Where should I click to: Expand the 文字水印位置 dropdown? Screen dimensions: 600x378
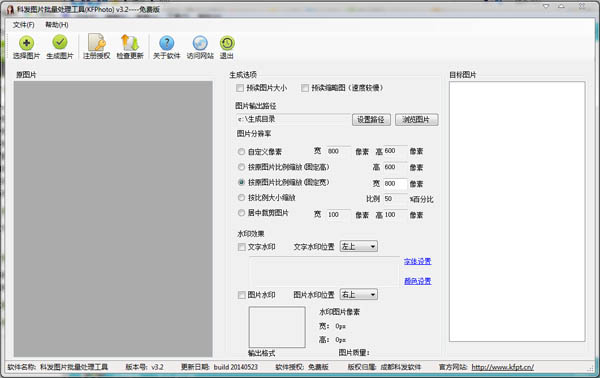click(x=359, y=246)
